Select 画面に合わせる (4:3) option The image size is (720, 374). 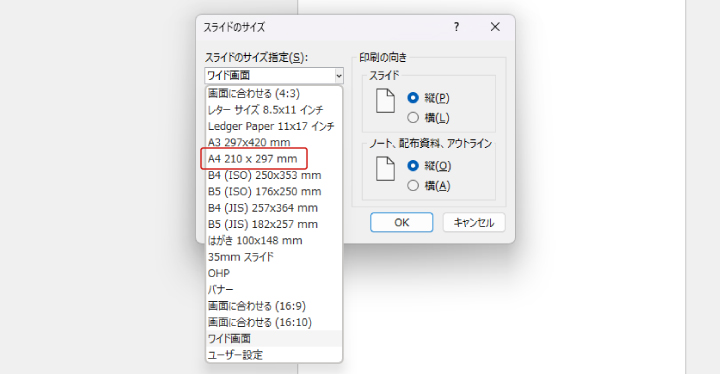coord(274,94)
